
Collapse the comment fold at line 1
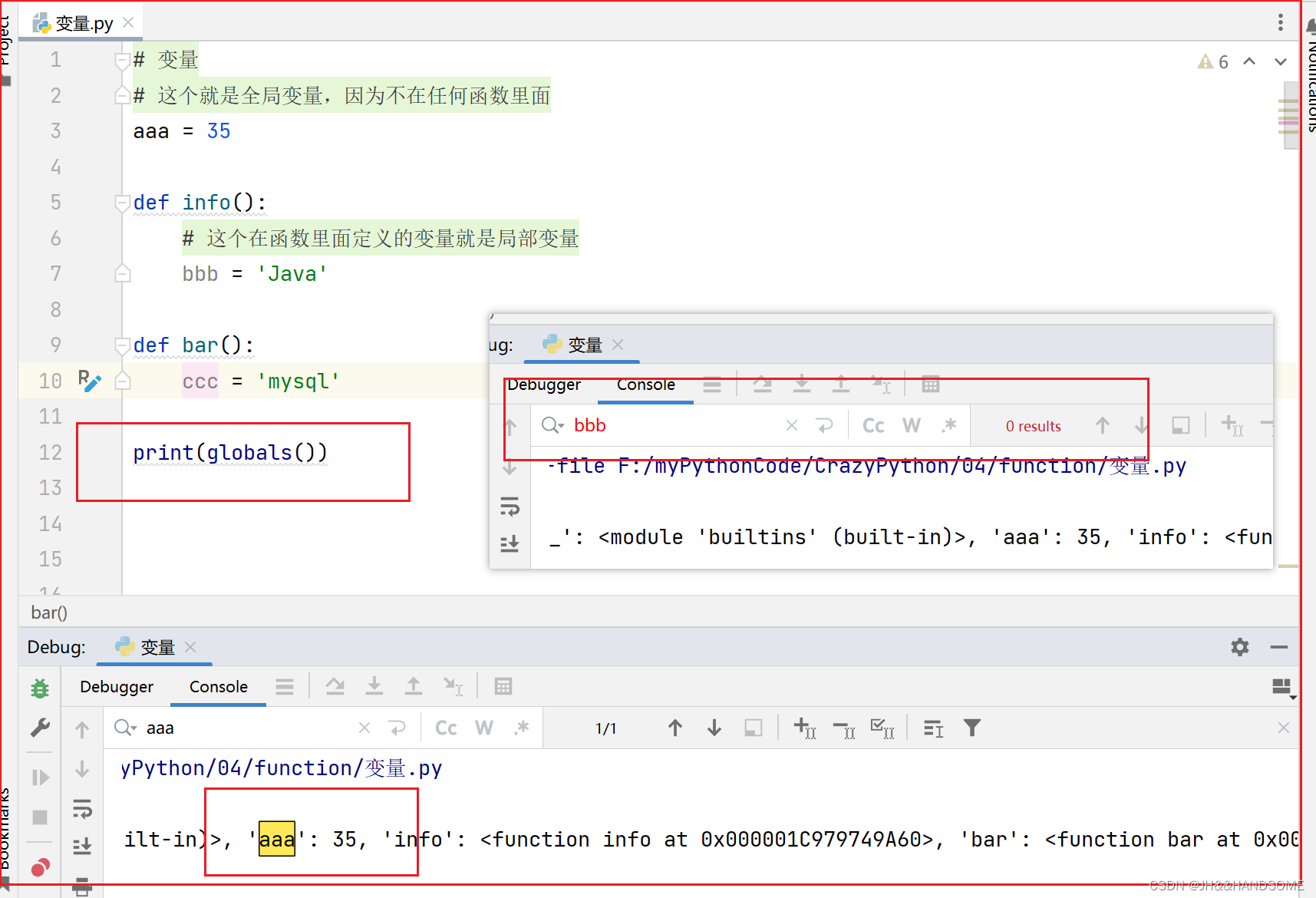(122, 60)
